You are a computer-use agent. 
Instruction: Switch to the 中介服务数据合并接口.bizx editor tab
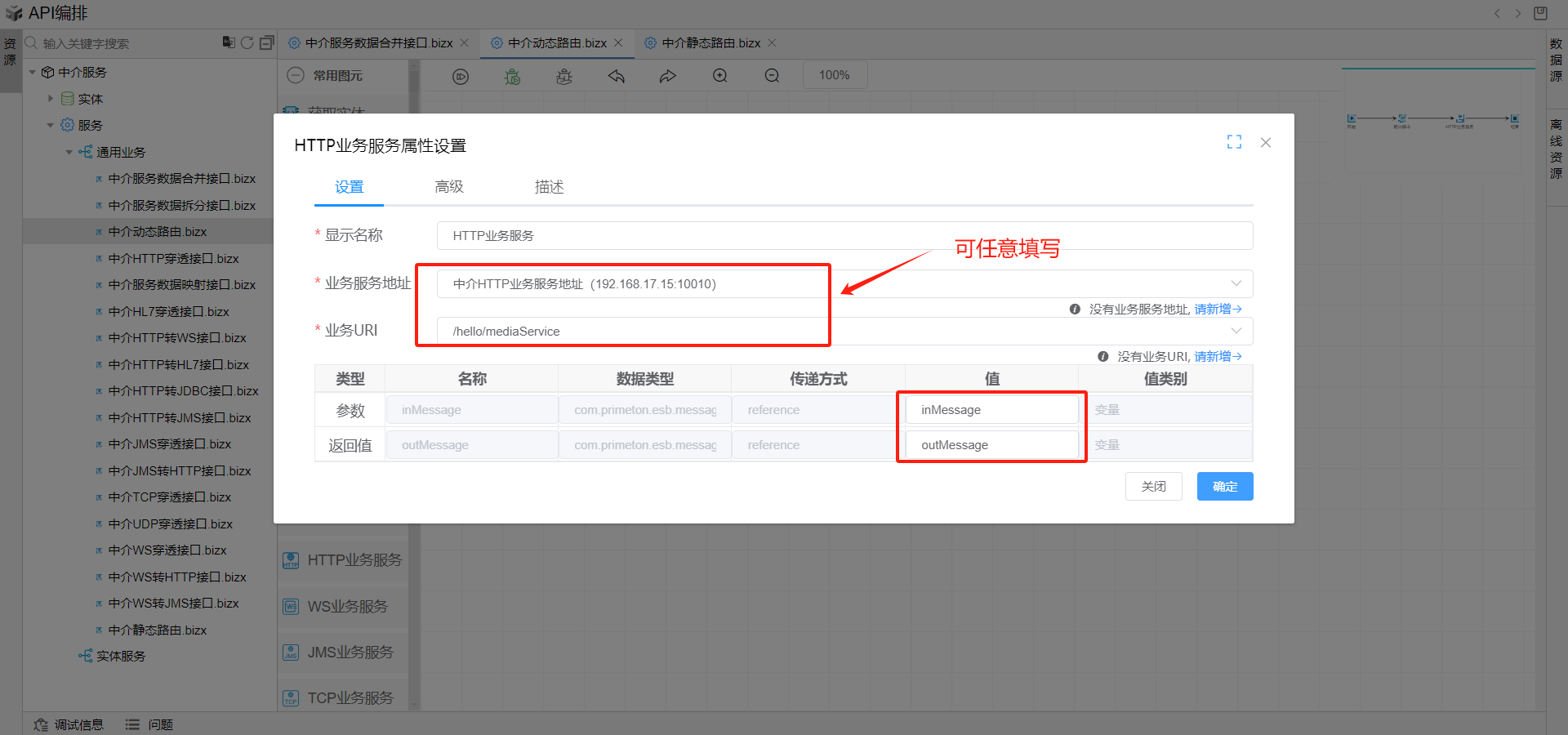point(379,43)
